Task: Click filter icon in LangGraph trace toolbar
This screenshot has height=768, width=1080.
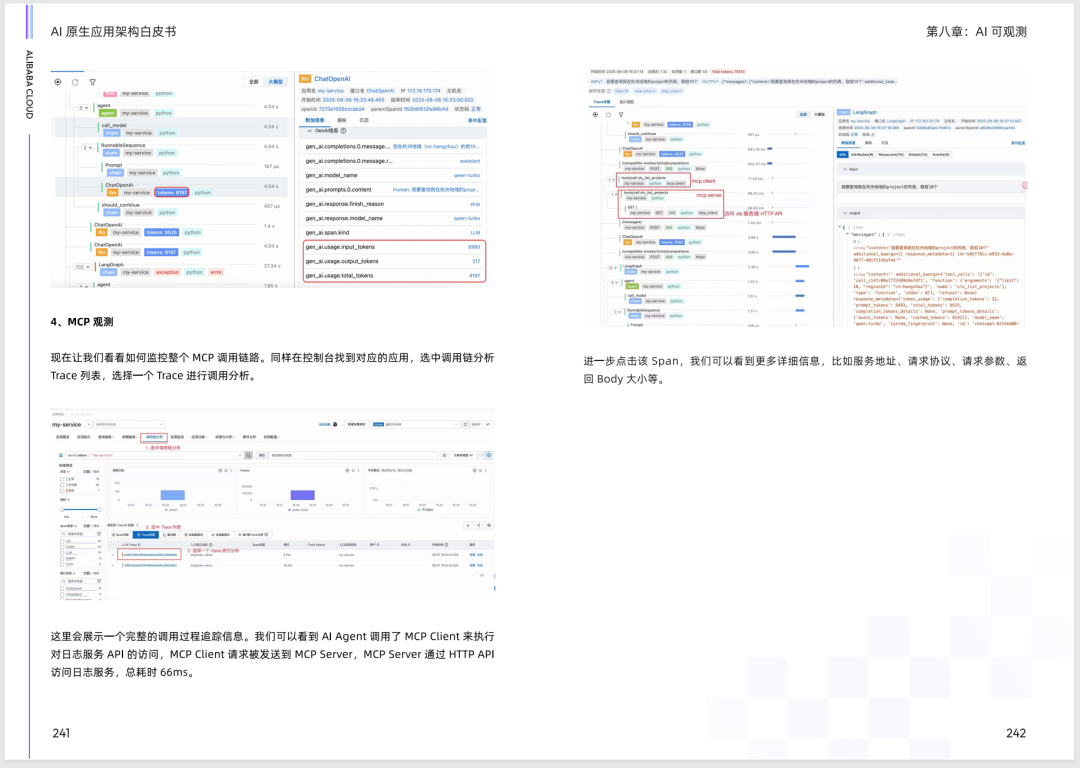Action: pos(621,114)
